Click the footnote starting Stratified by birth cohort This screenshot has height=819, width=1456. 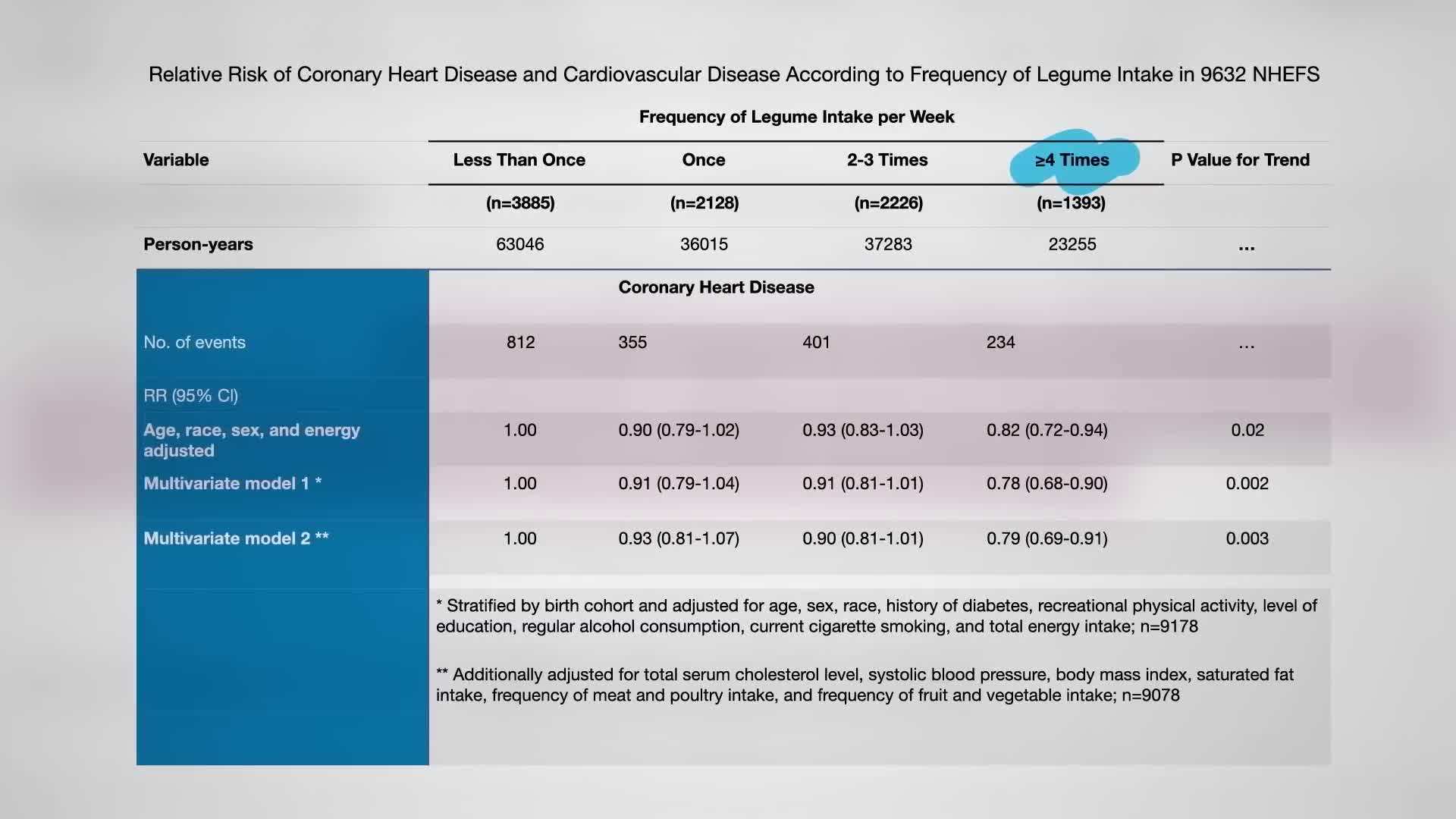tap(876, 616)
